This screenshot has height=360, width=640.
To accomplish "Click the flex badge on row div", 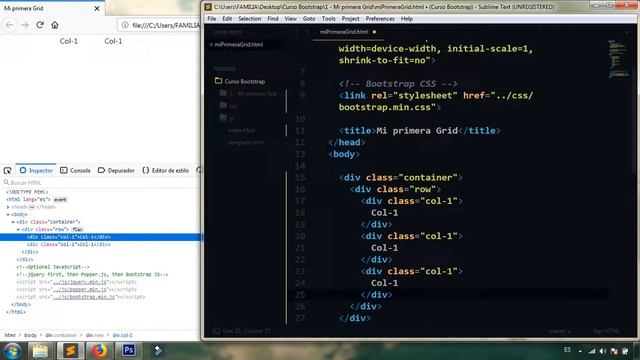I will coord(78,229).
